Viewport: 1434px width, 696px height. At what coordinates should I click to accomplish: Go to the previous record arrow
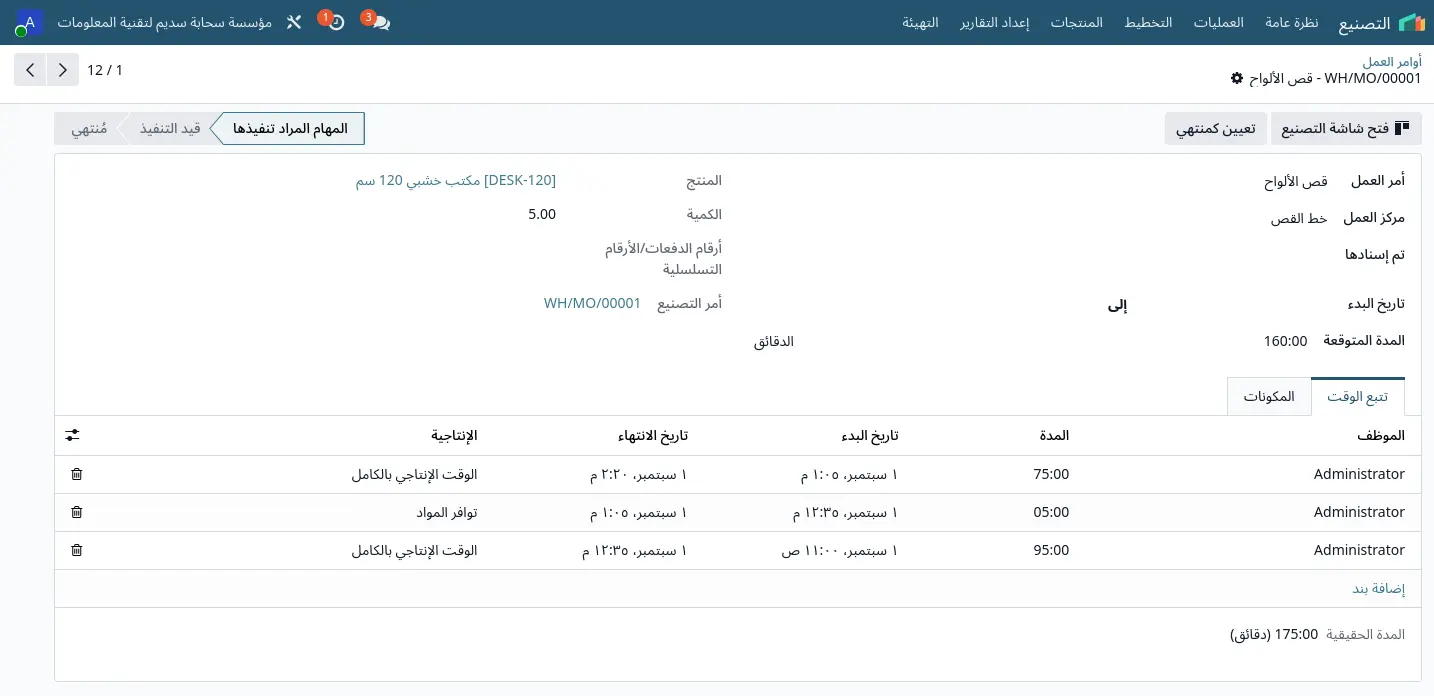[30, 70]
